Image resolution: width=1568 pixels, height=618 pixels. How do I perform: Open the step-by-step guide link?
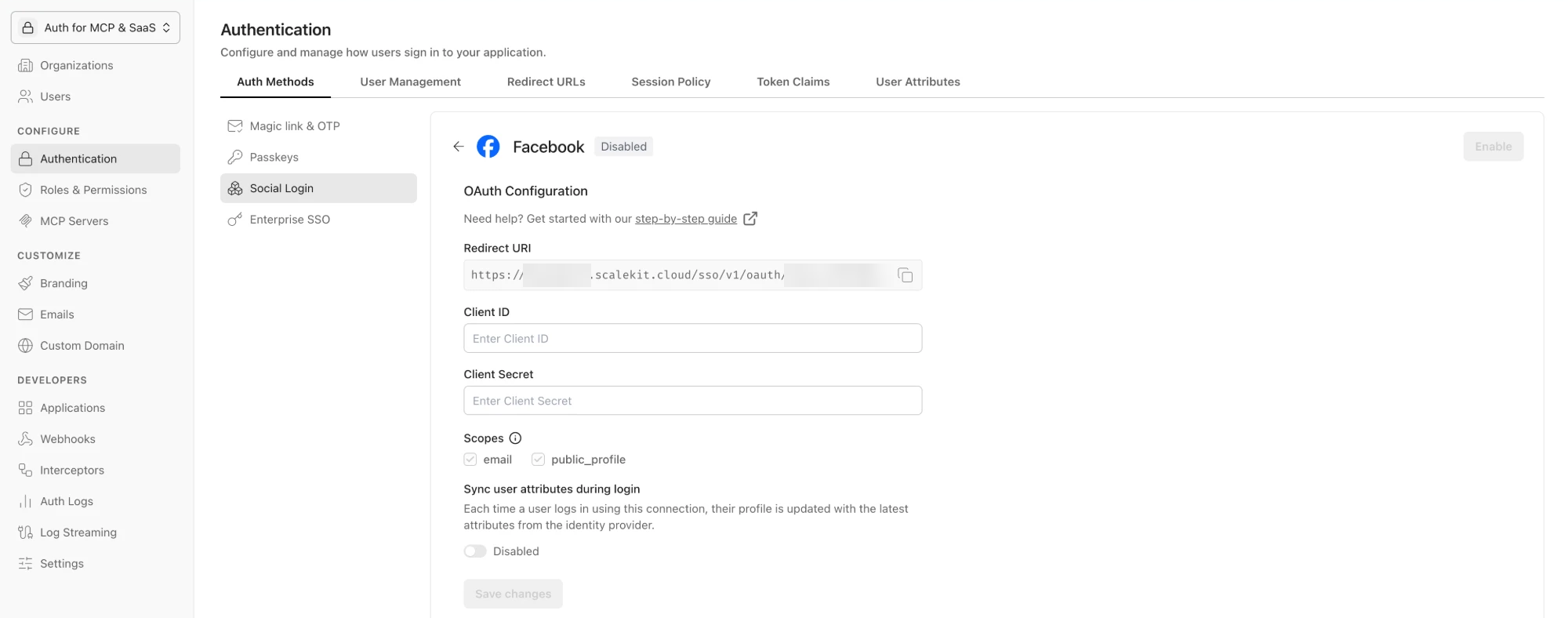[686, 219]
